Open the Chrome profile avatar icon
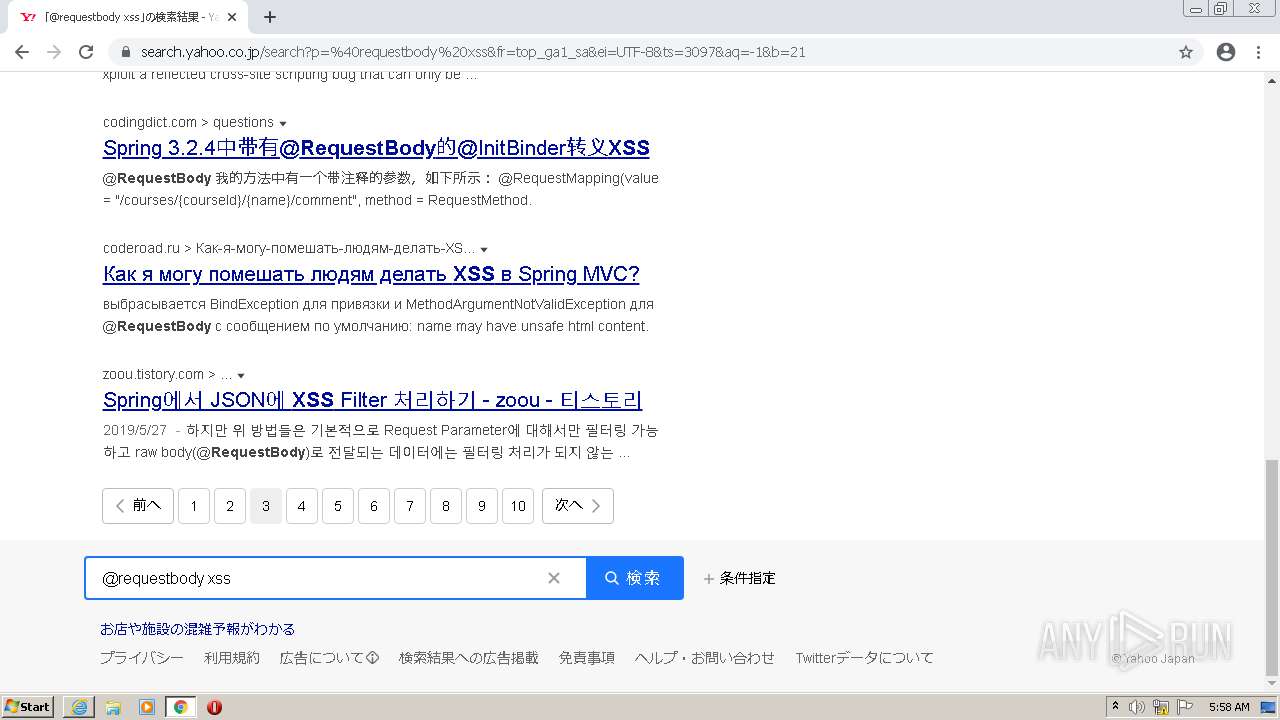Viewport: 1280px width, 720px height. point(1226,52)
